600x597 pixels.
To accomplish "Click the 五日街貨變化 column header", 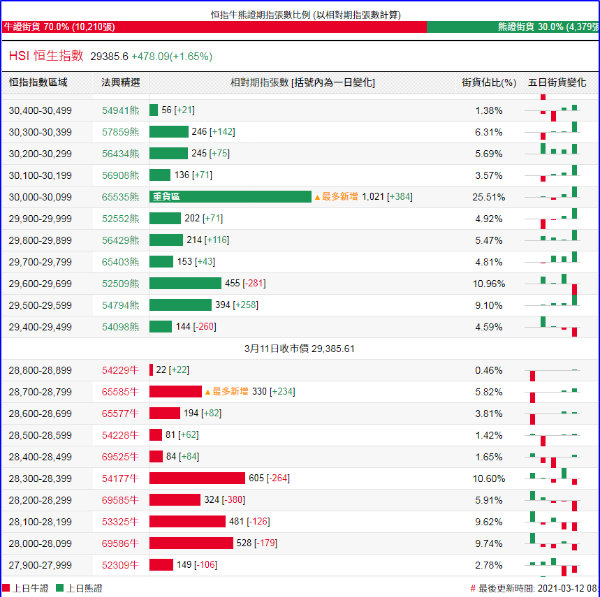I will point(557,83).
